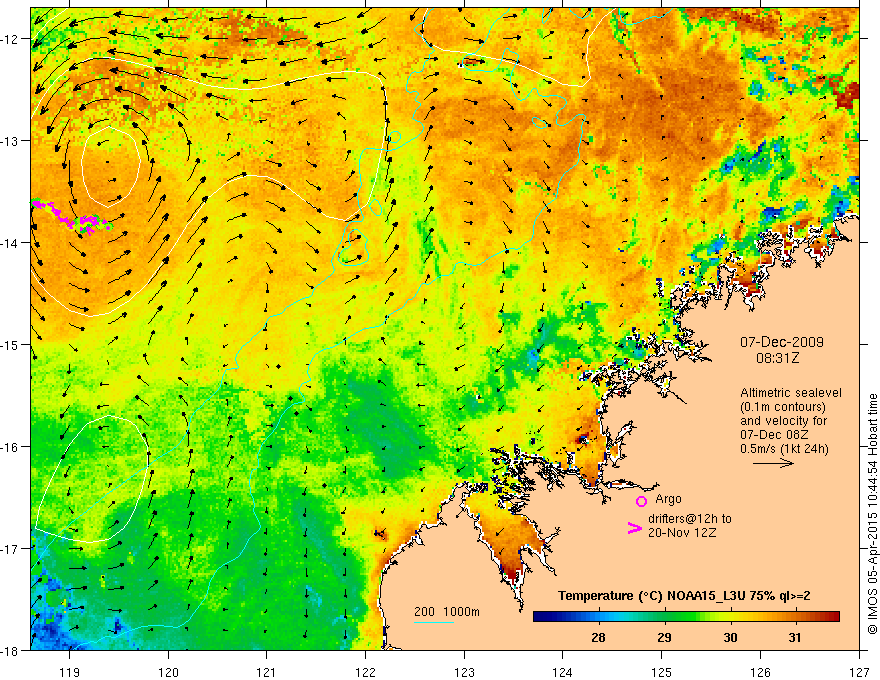Click the cyan 200 1000m isobath legend line
This screenshot has width=880, height=680.
point(434,622)
